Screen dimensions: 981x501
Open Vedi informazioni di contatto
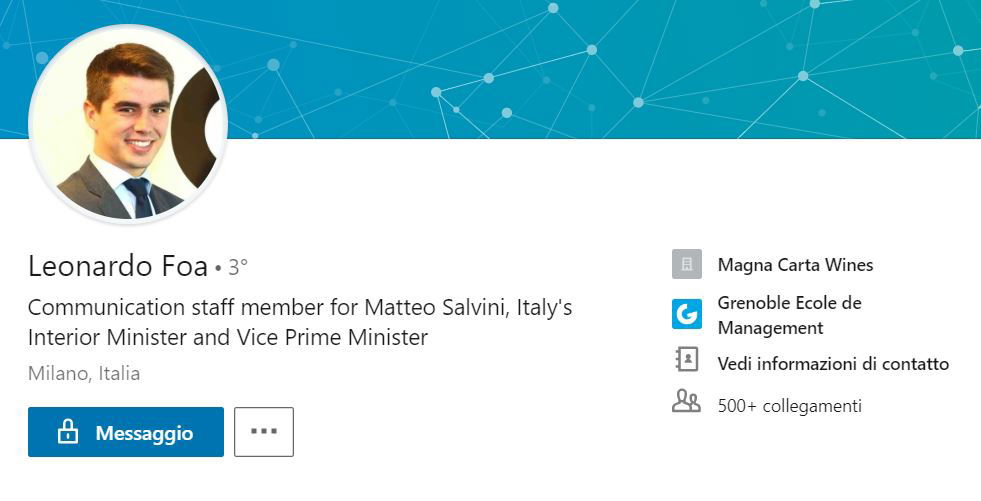tap(833, 363)
